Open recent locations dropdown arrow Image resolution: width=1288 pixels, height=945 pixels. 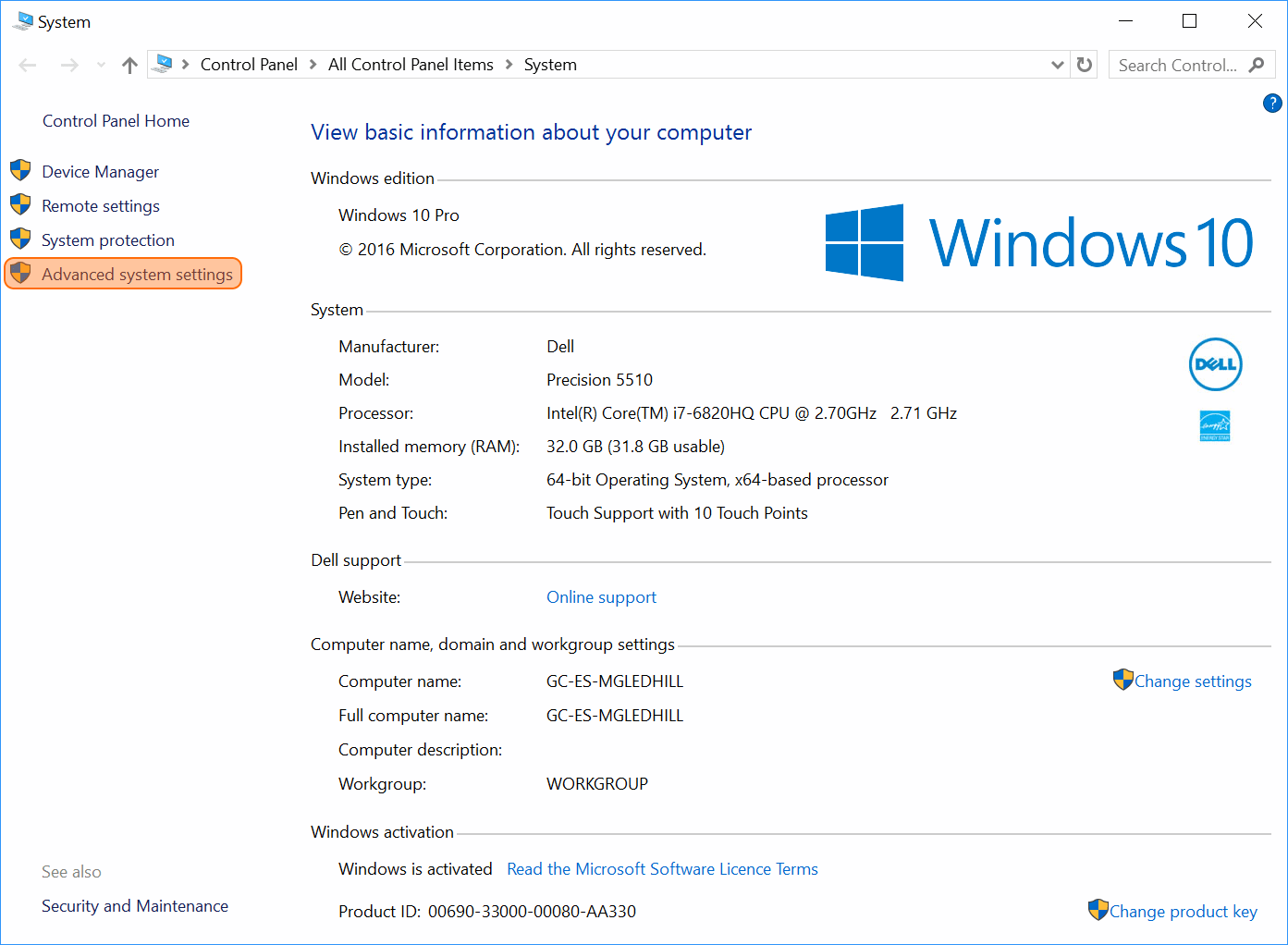click(101, 65)
